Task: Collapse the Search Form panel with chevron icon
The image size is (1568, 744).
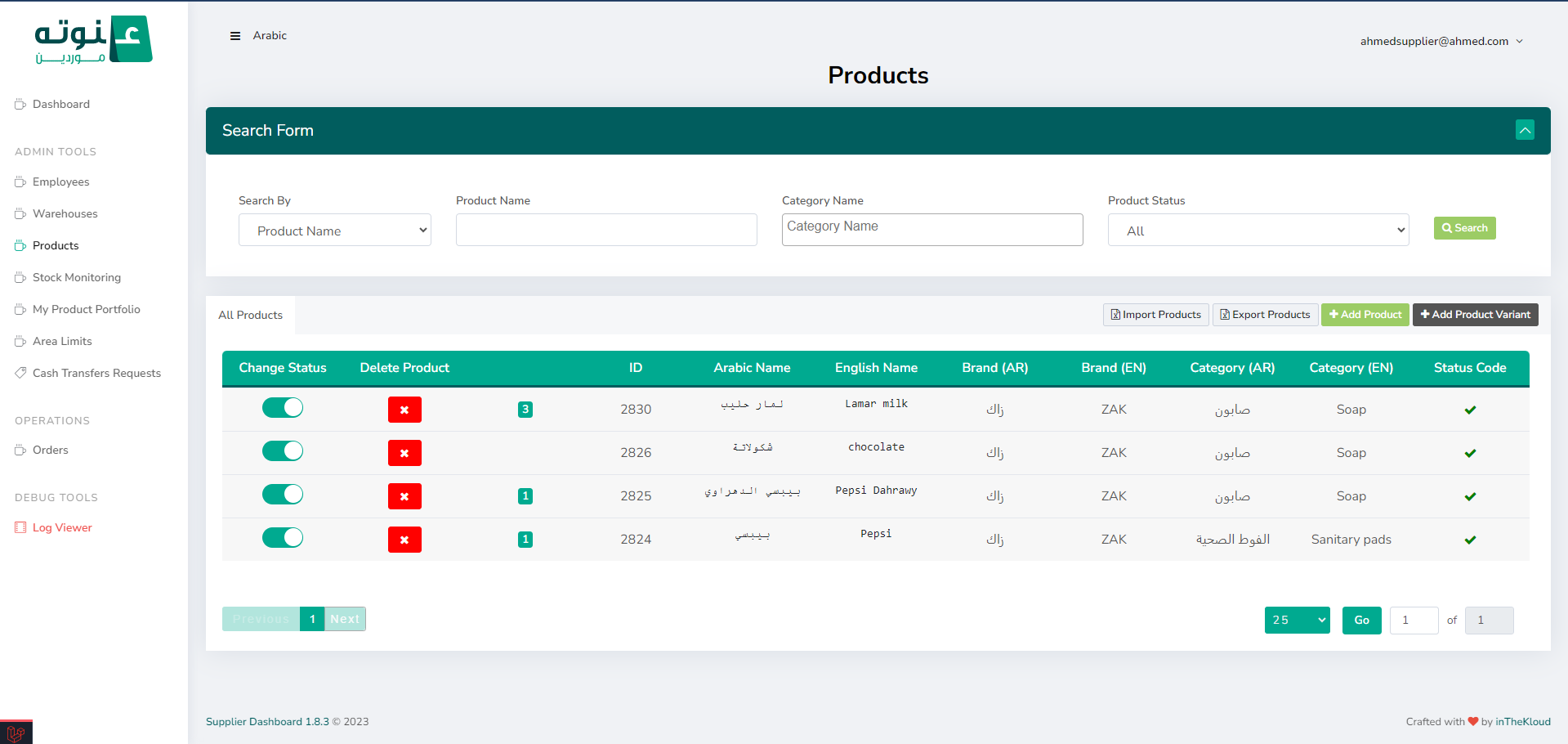Action: tap(1525, 131)
